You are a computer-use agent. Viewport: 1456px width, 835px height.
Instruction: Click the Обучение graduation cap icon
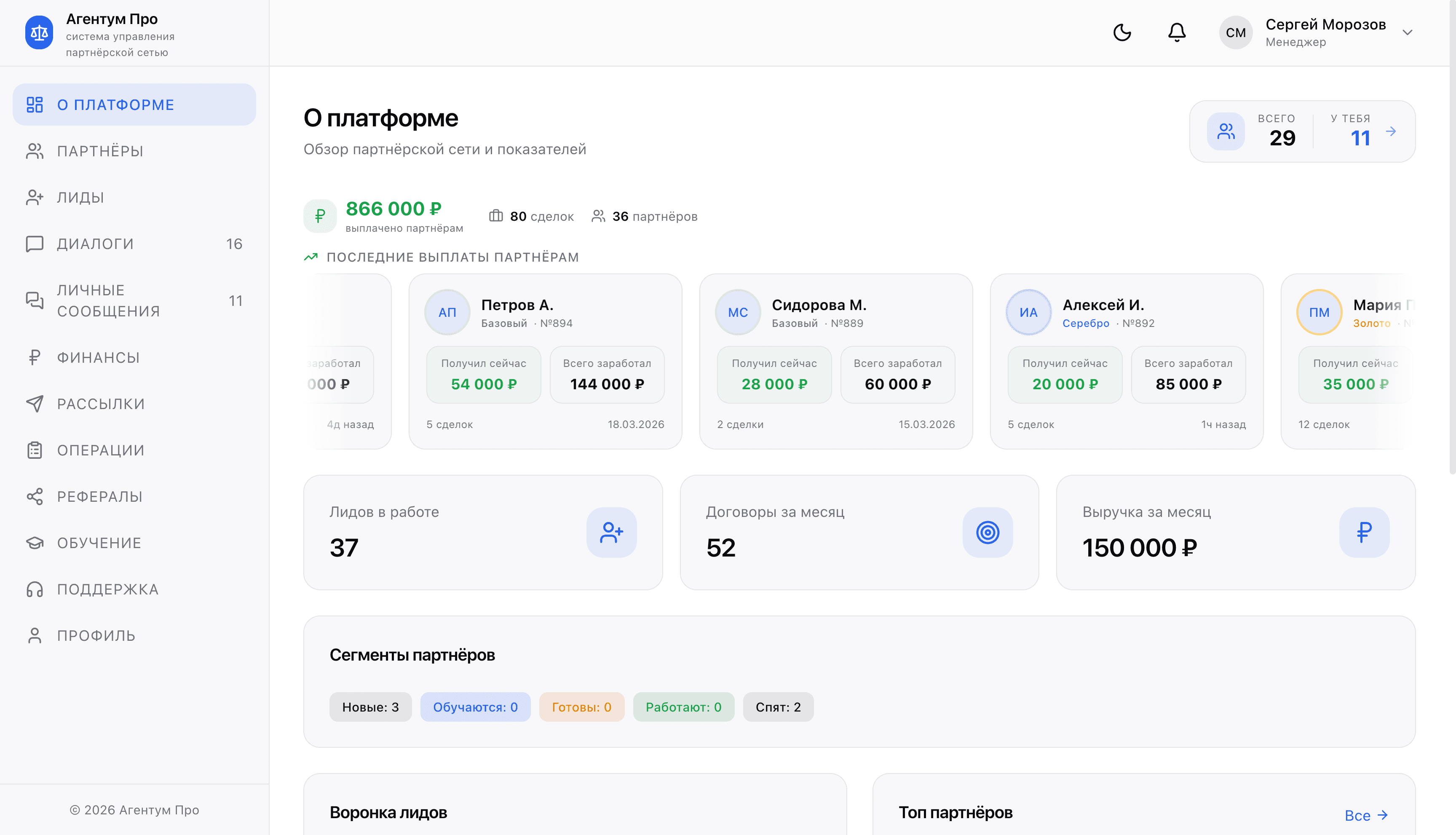(x=35, y=543)
